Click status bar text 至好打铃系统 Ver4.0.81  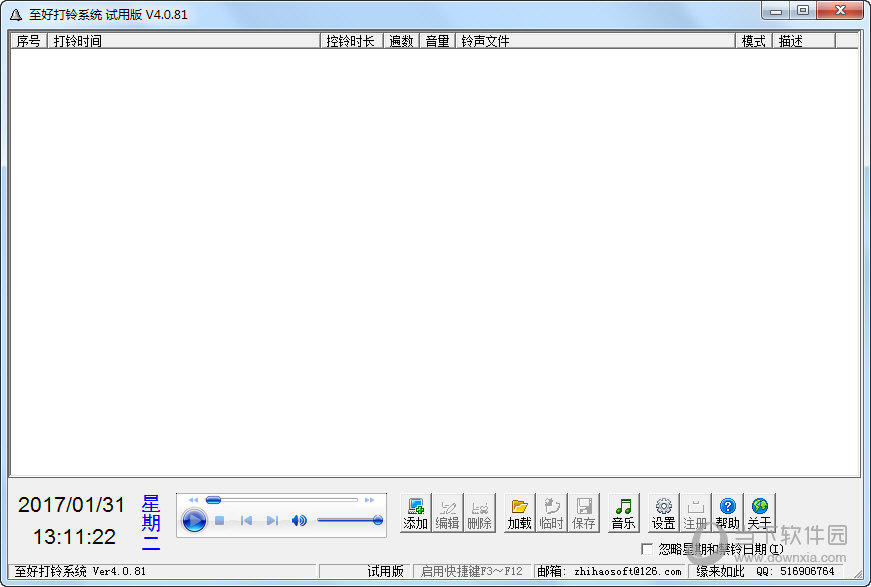(80, 571)
